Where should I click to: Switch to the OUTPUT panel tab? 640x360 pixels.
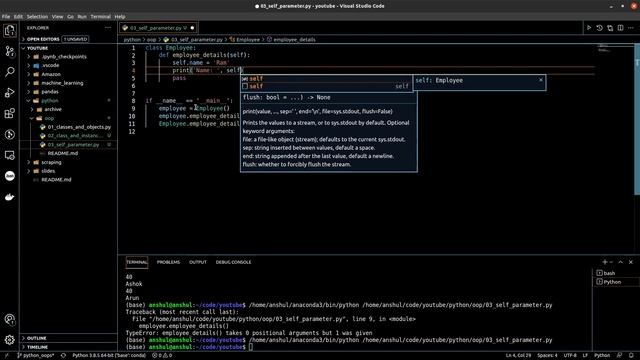click(x=198, y=262)
